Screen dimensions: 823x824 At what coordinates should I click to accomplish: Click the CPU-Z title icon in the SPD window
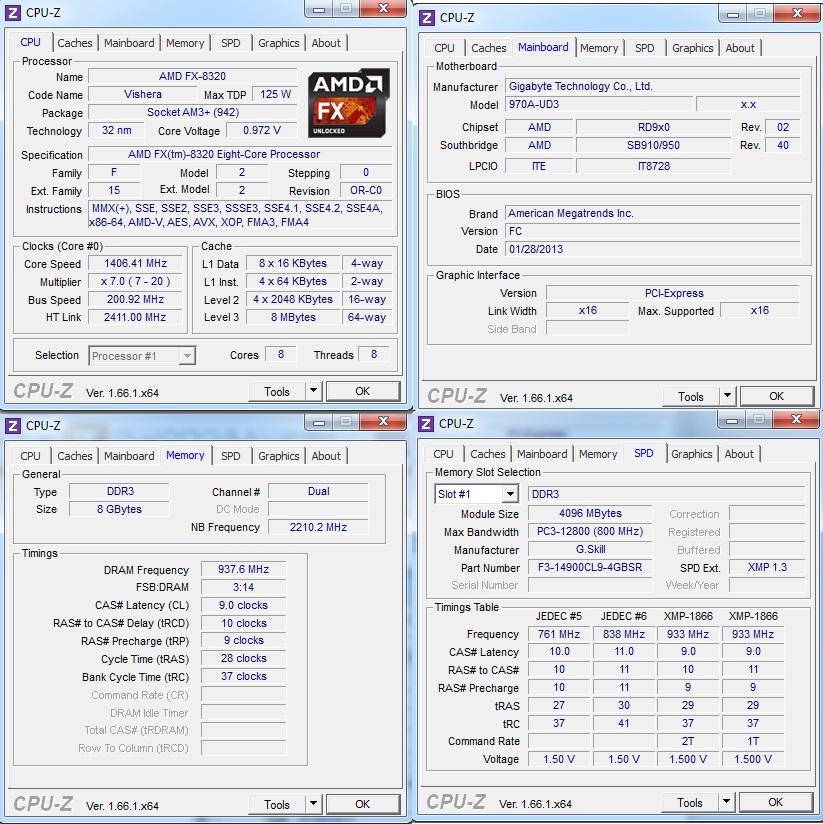426,424
